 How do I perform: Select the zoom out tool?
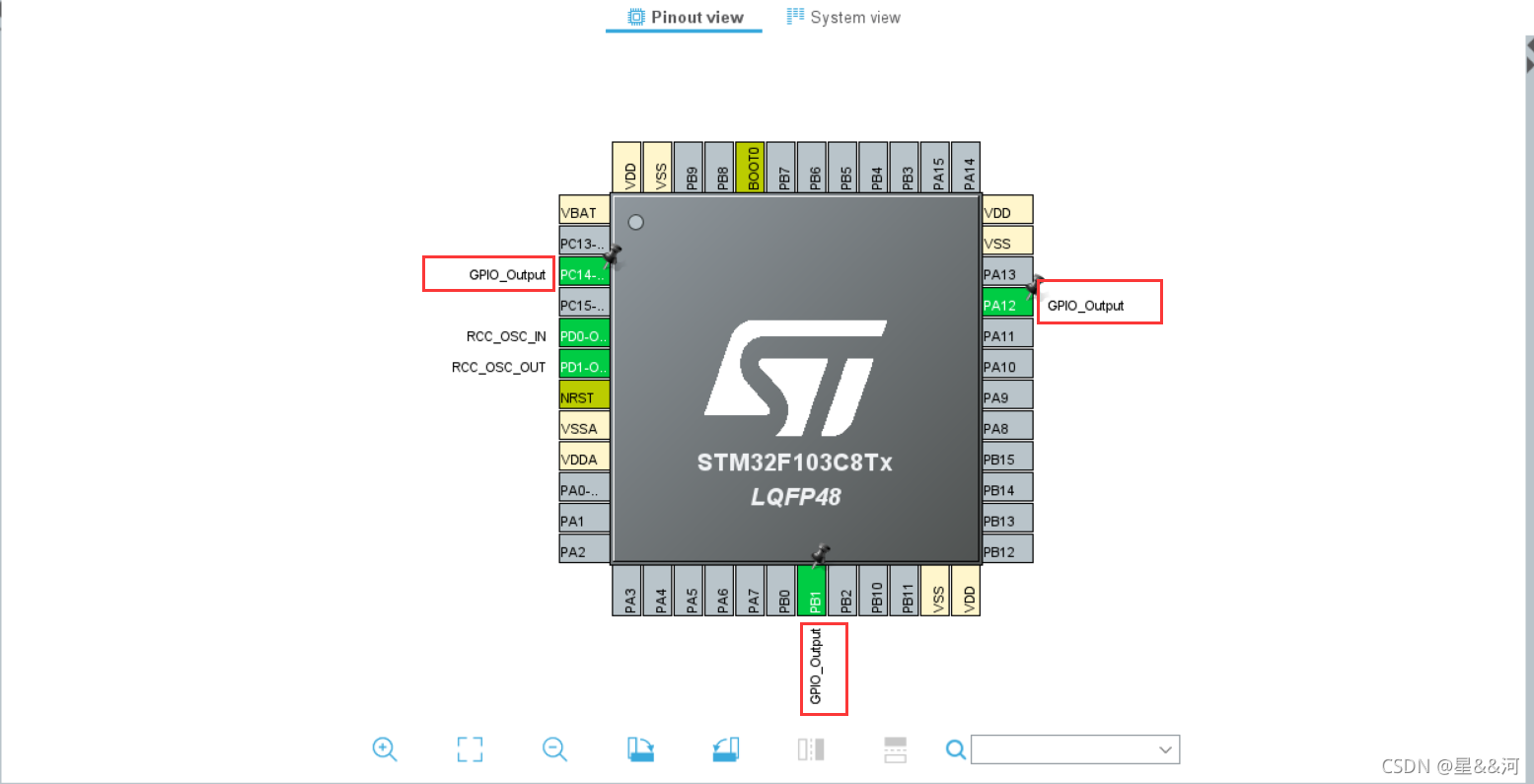coord(553,749)
